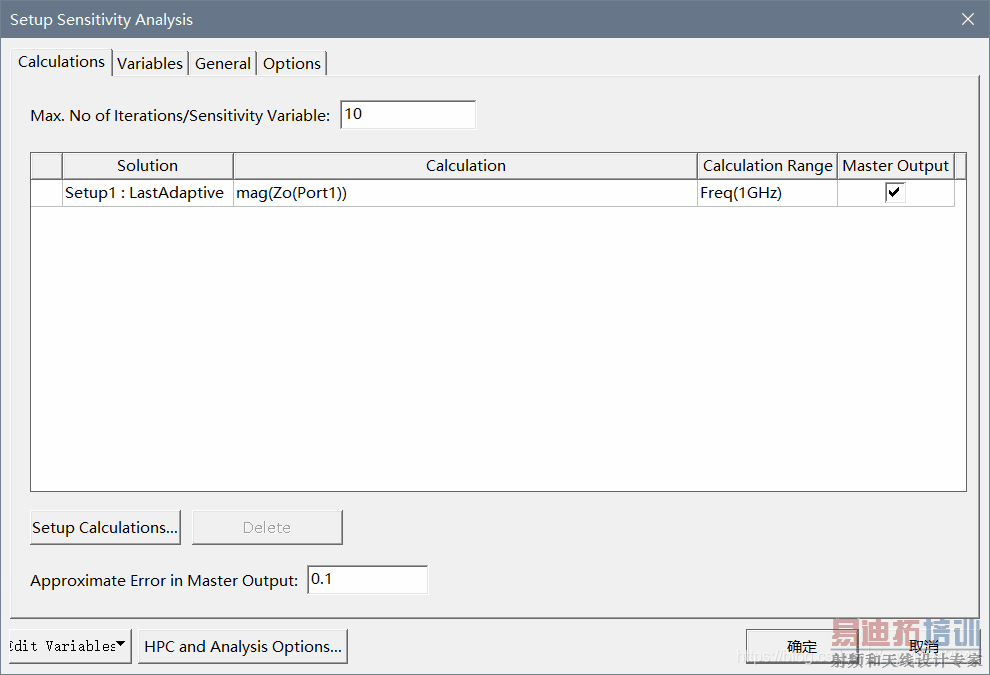Select the Setup1 : LastAdaptive solution cell

[146, 193]
